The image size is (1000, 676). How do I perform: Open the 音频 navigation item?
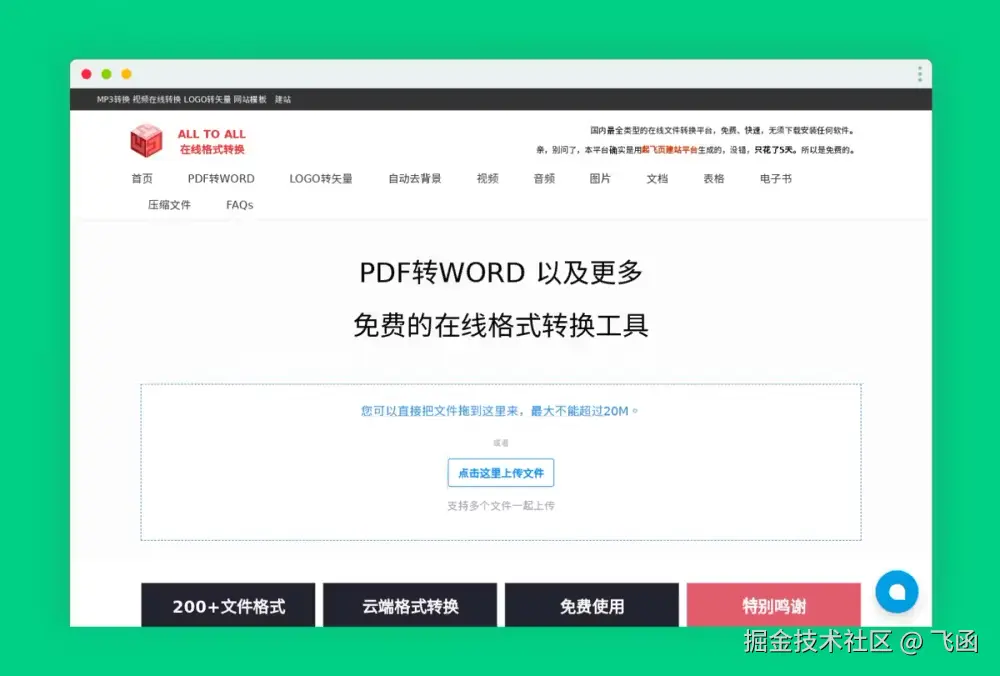[x=544, y=179]
